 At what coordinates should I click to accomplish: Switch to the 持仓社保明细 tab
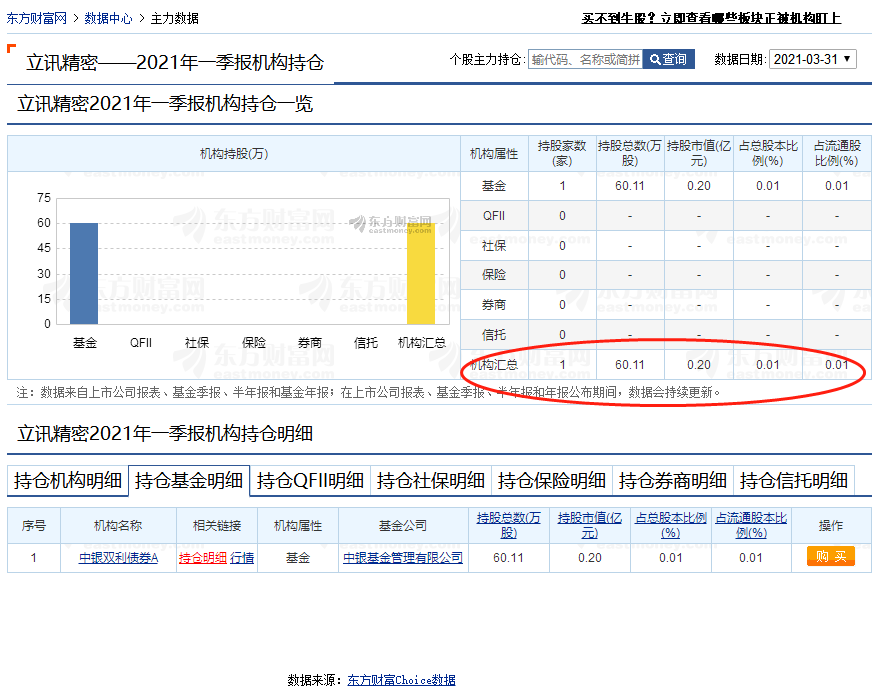click(x=431, y=480)
